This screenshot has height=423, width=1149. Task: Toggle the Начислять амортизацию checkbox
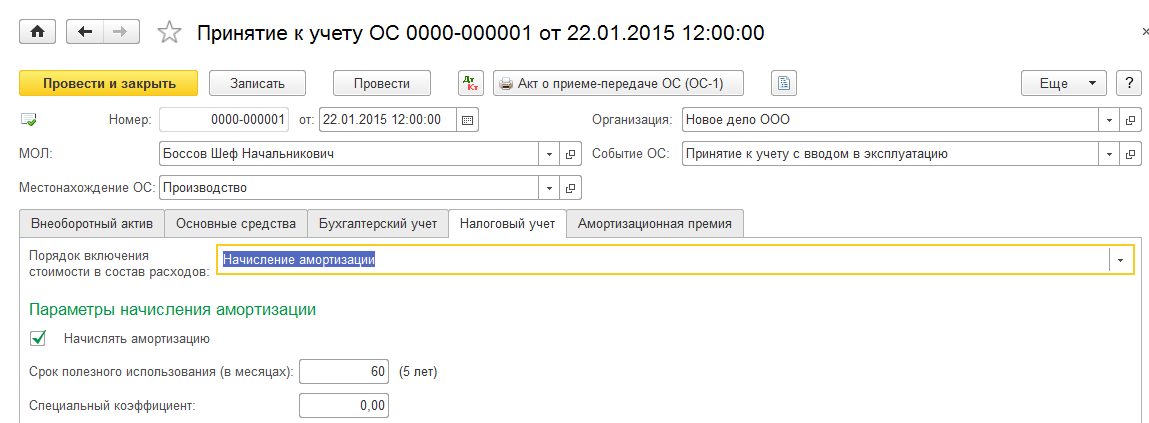[39, 338]
